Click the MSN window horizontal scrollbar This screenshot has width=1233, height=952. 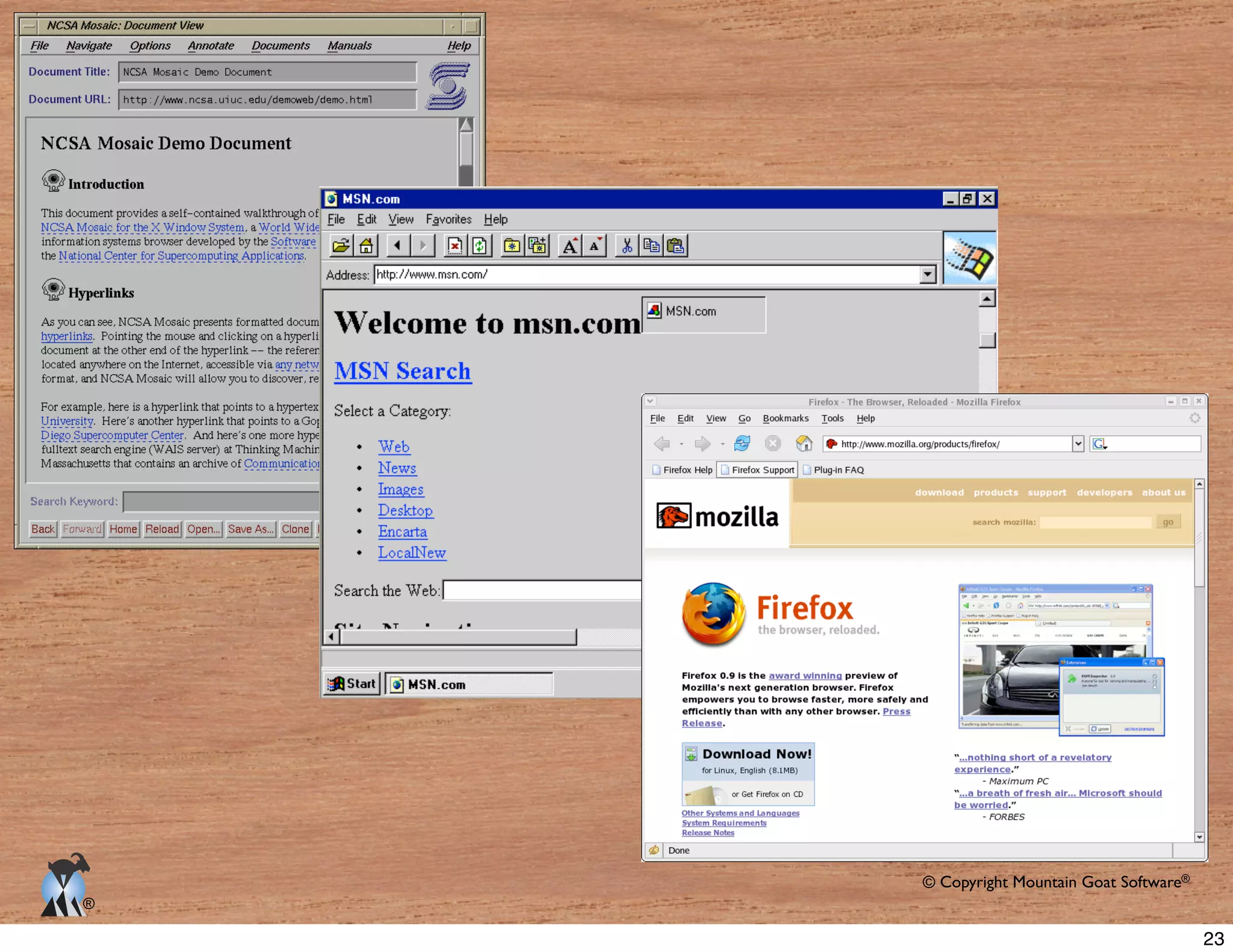[458, 637]
